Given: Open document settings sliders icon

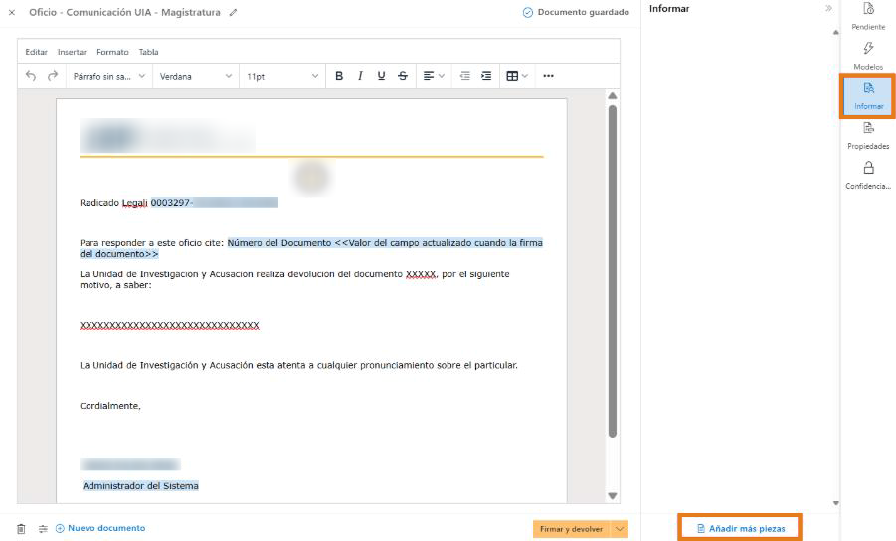Looking at the screenshot, I should coord(43,529).
